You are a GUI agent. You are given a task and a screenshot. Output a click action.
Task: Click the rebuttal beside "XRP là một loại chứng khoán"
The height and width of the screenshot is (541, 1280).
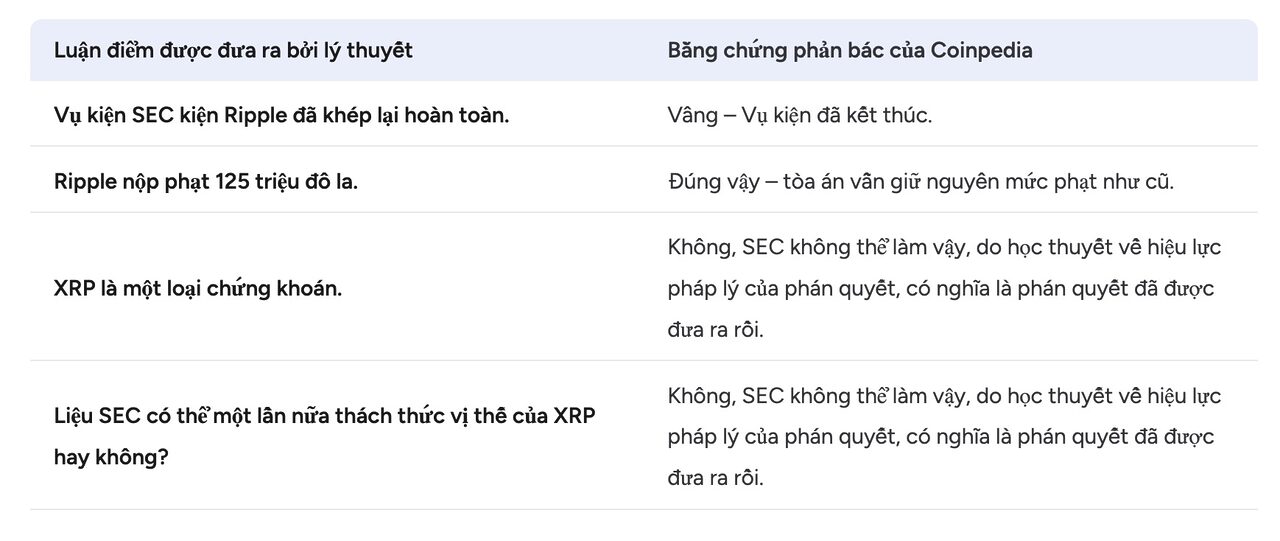pyautogui.click(x=944, y=288)
